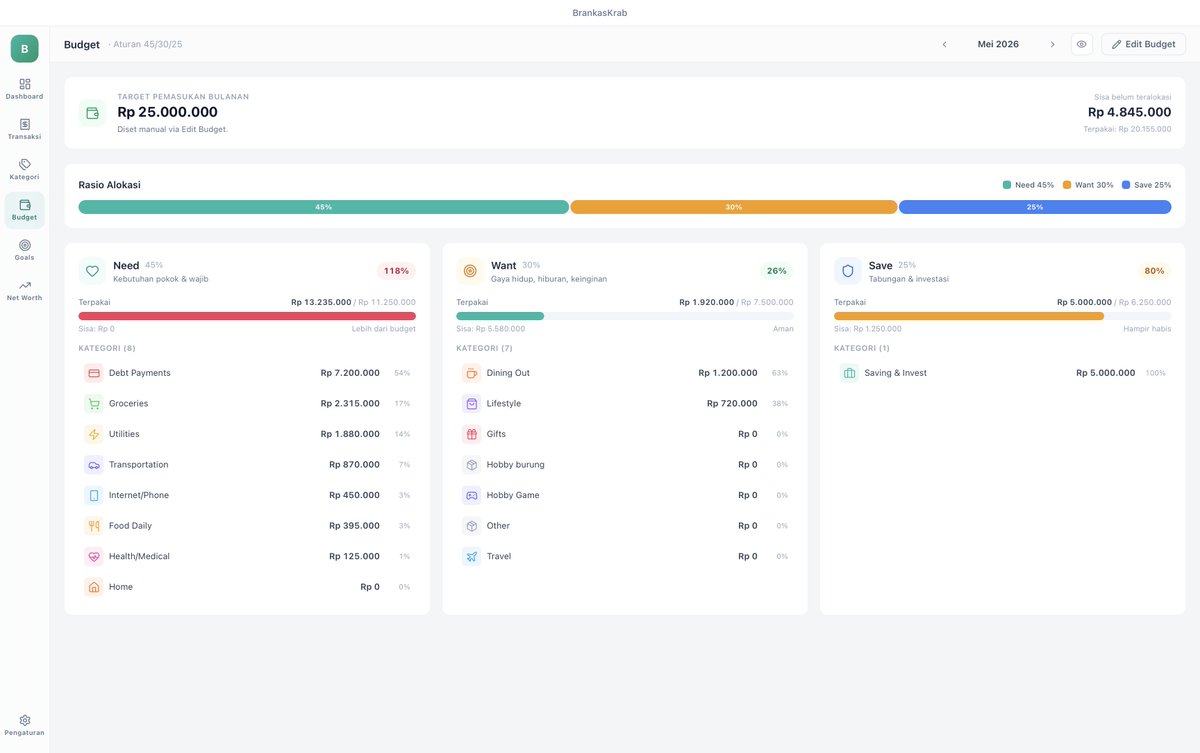Select the Hobby burung label
Viewport: 1200px width, 753px height.
point(516,465)
